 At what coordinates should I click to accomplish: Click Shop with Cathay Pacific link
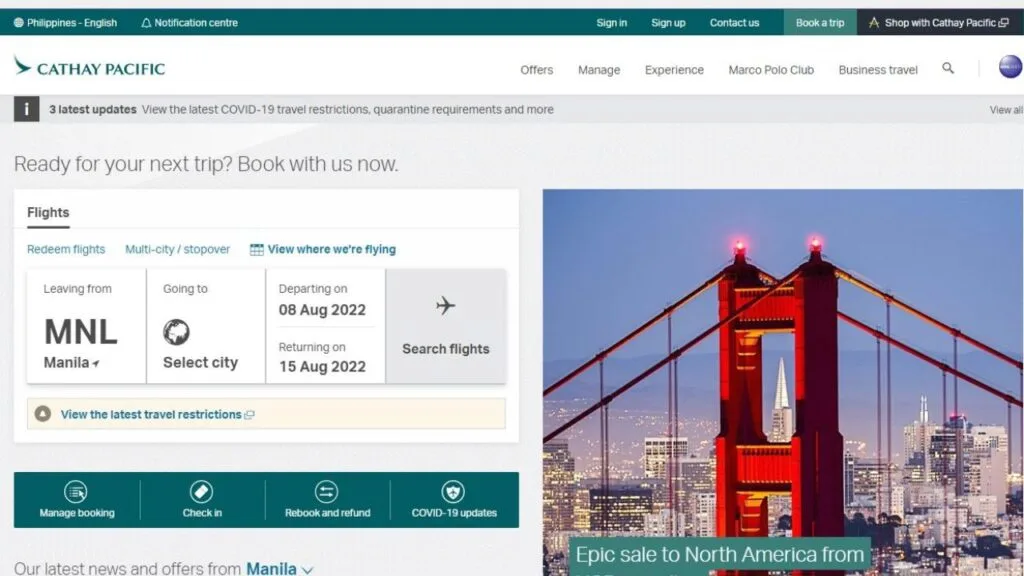pyautogui.click(x=940, y=23)
